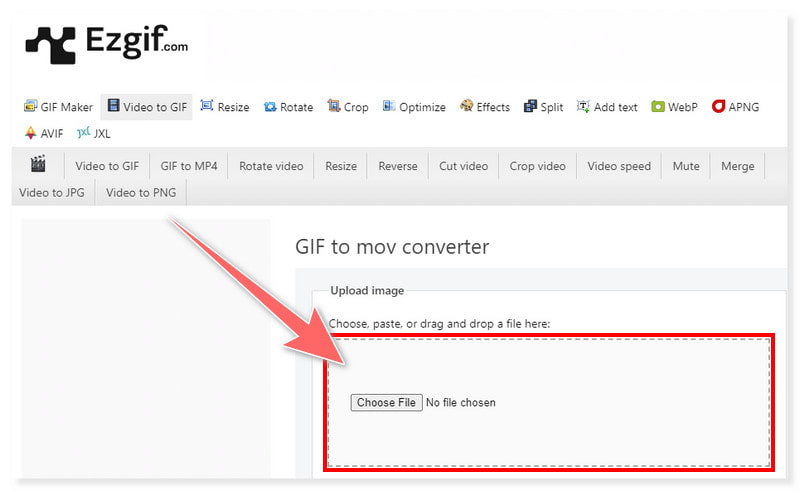Go to Video speed tab
The height and width of the screenshot is (491, 800).
pos(618,166)
